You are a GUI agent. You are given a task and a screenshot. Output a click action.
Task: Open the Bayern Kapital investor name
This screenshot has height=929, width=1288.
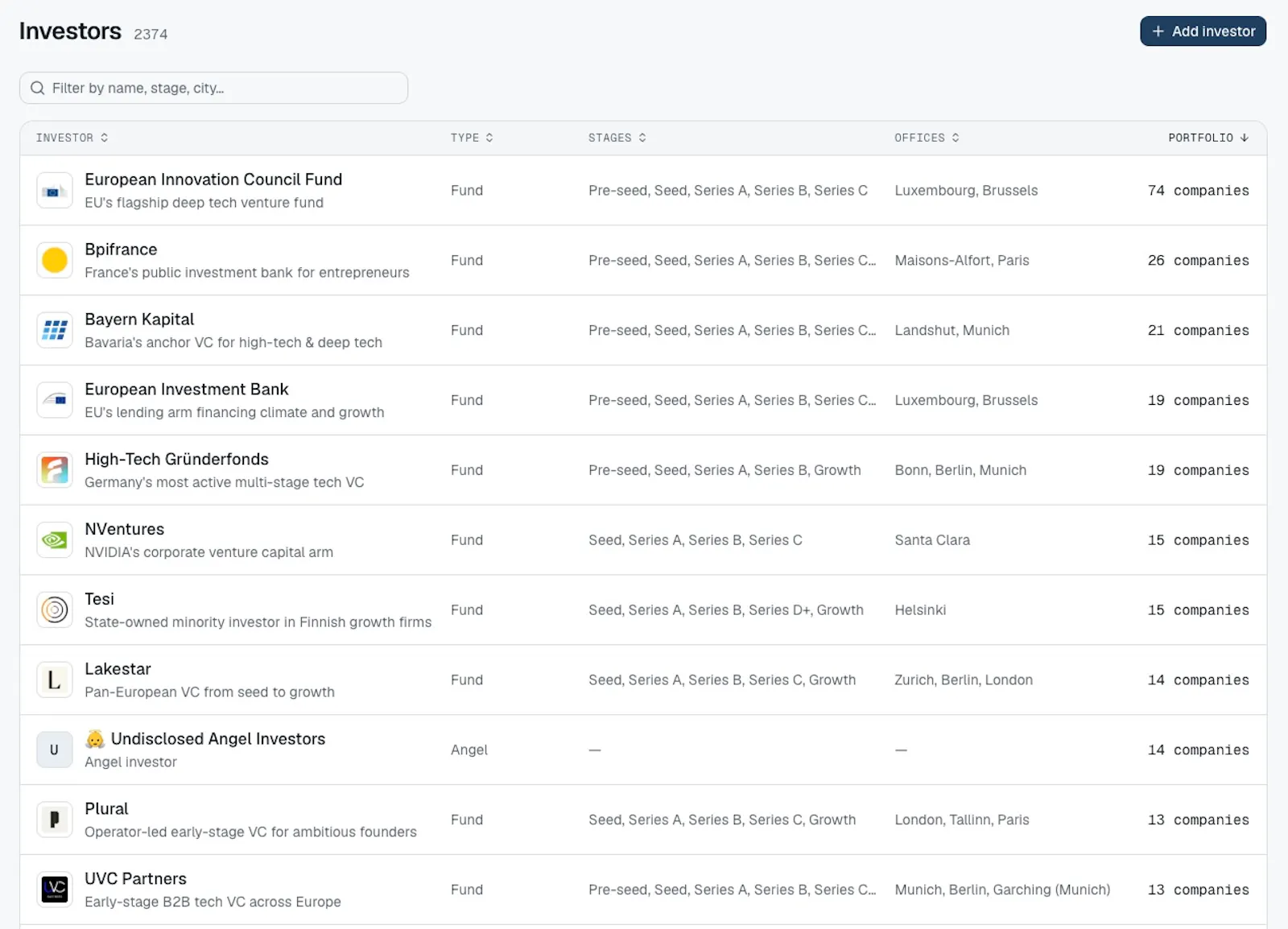139,320
